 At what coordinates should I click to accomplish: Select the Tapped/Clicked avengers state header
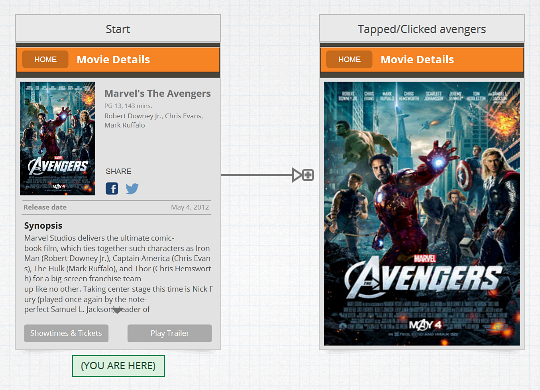pyautogui.click(x=422, y=29)
